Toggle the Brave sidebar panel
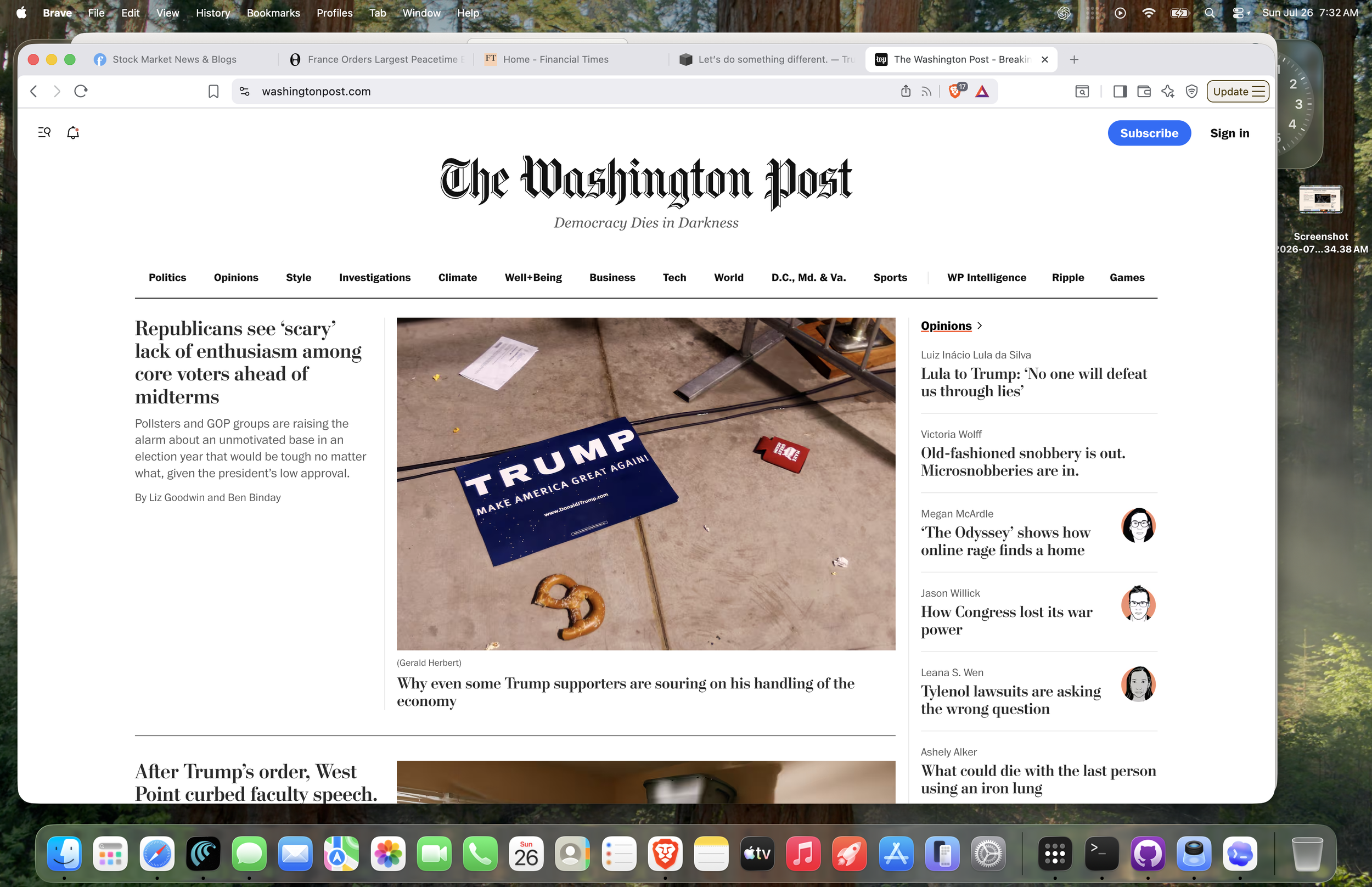 pos(1120,91)
